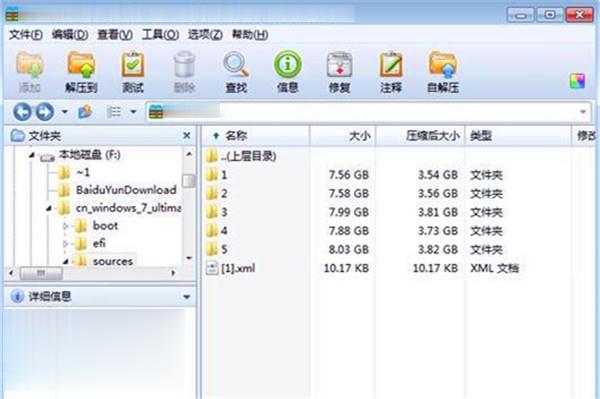The height and width of the screenshot is (399, 600).
Task: Click the Folders (文件夹) panel header icon
Action: (x=17, y=135)
